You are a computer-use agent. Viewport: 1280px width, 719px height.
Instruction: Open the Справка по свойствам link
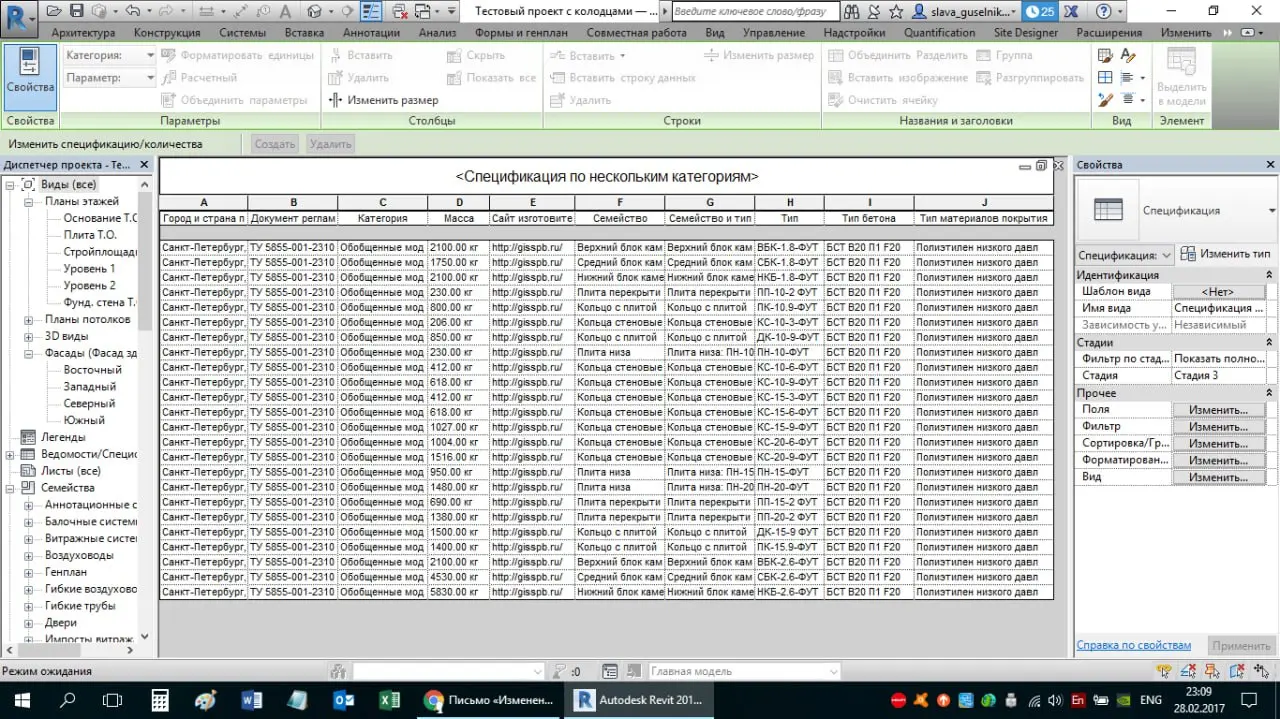[x=1133, y=645]
